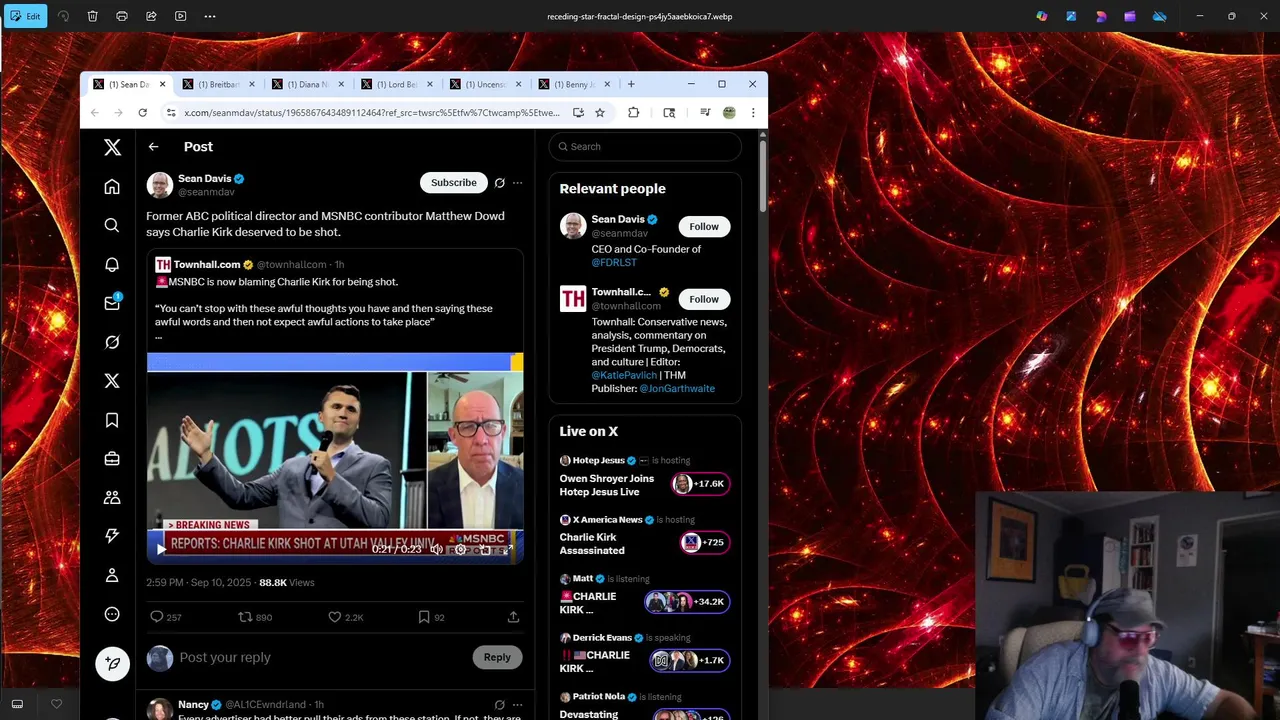Switch to Breitbart tab
Image resolution: width=1280 pixels, height=720 pixels.
pos(217,84)
